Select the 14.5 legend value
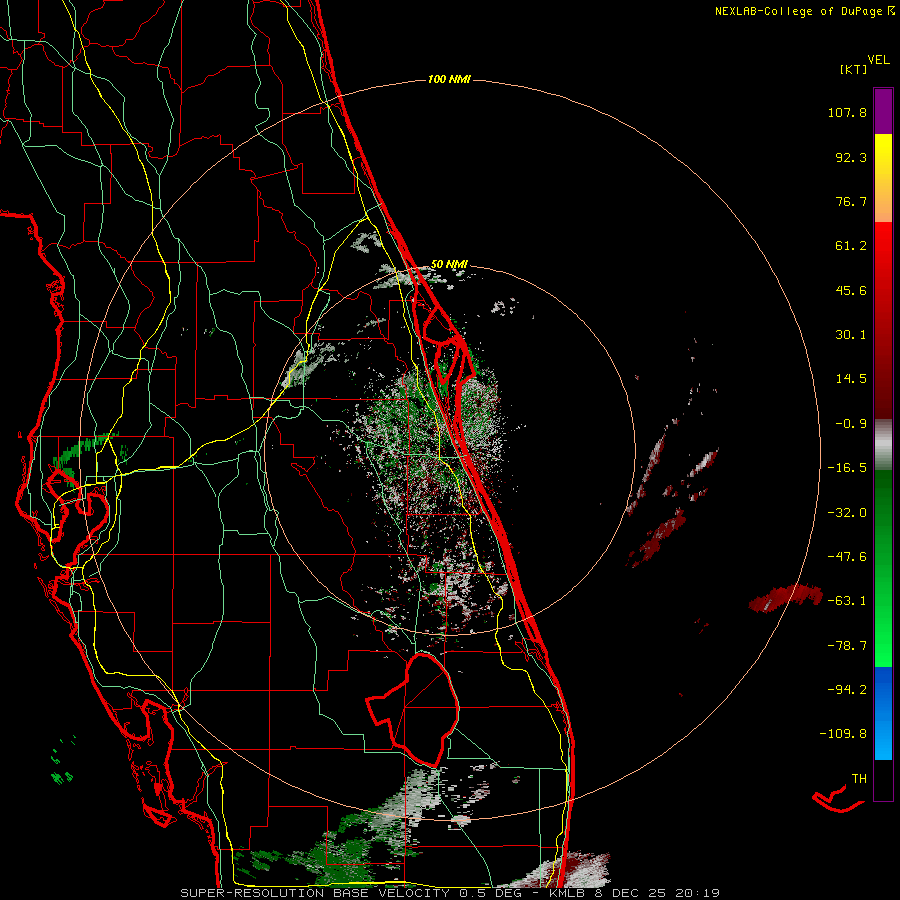This screenshot has width=900, height=900. pyautogui.click(x=851, y=379)
